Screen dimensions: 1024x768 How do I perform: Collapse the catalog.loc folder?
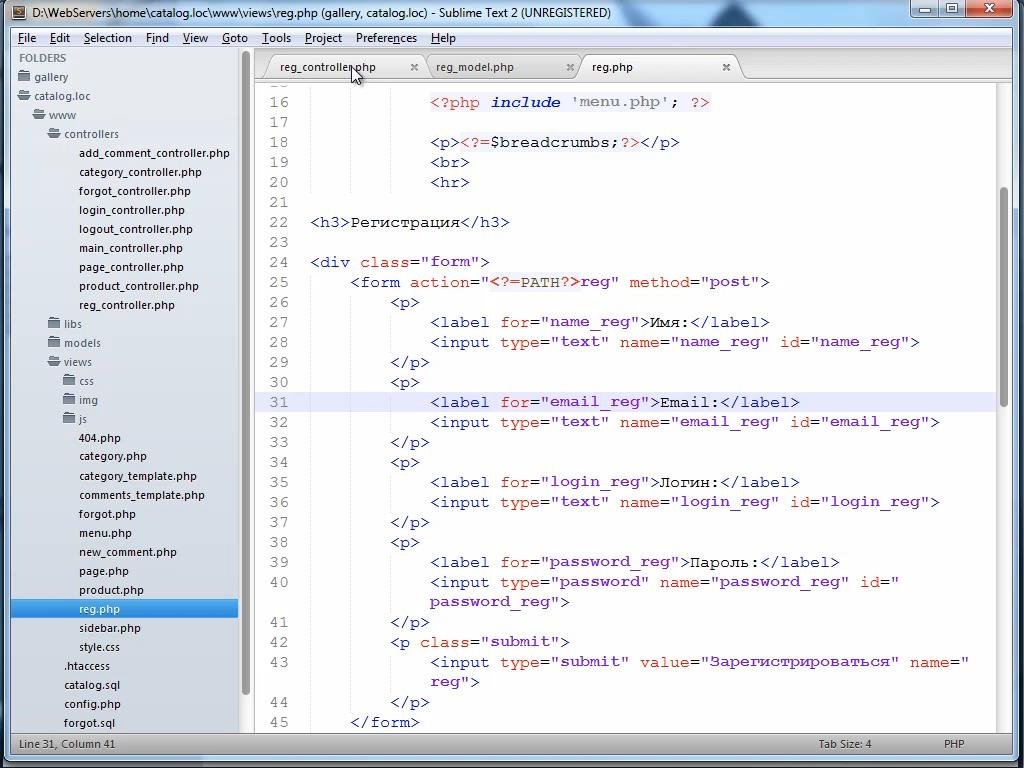pos(24,95)
